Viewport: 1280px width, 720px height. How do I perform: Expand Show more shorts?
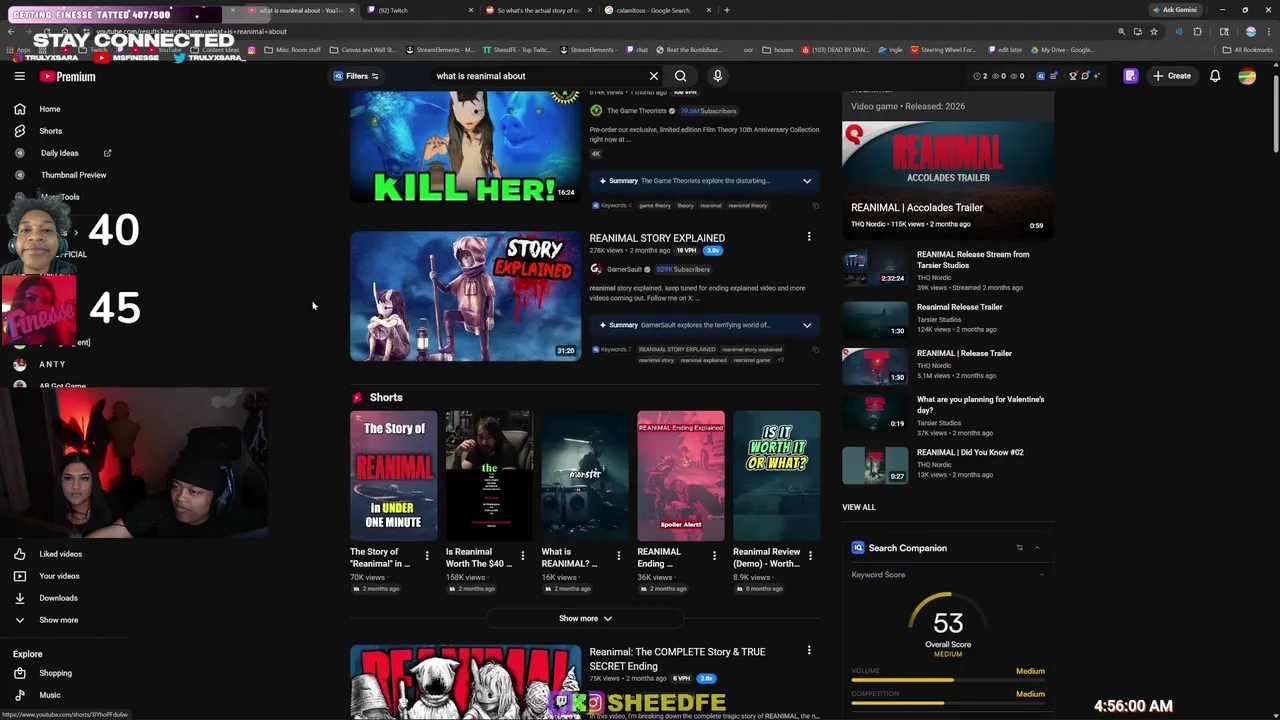(585, 619)
